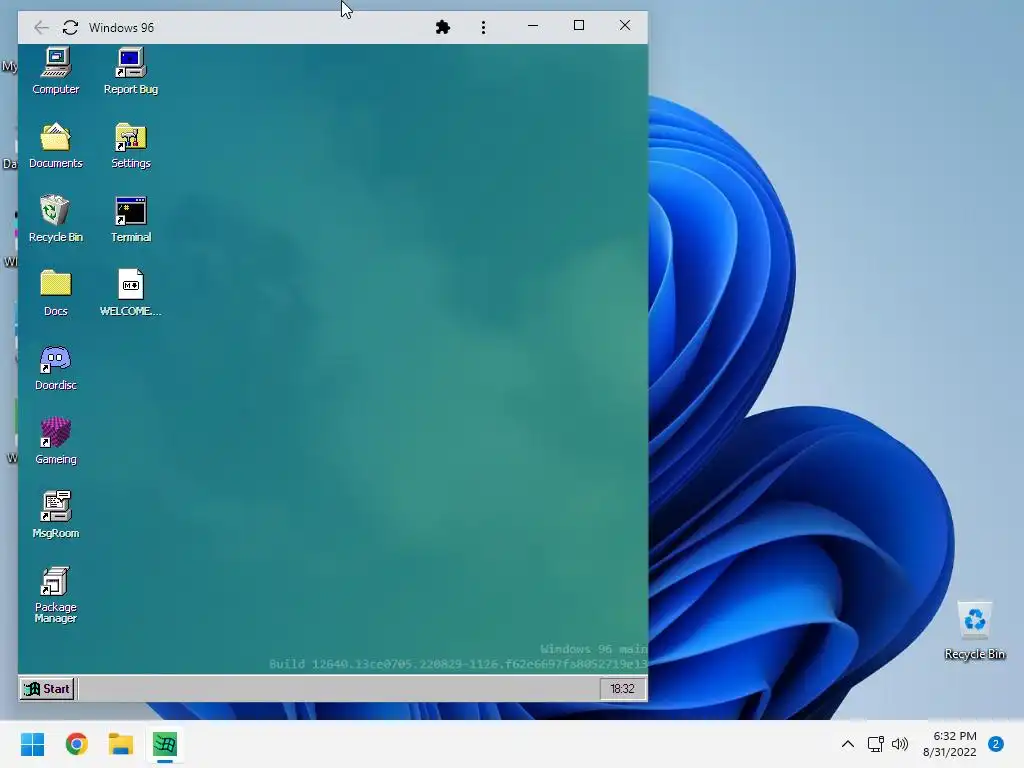
Task: Open the three-dot app menu
Action: click(483, 27)
